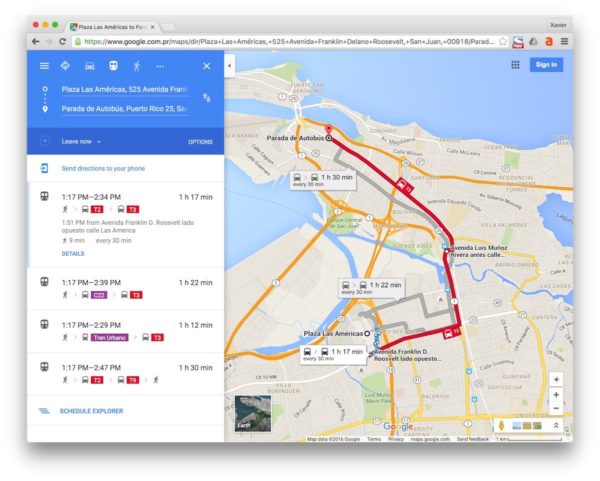Select the 1 h 22 min C22 route

(126, 289)
